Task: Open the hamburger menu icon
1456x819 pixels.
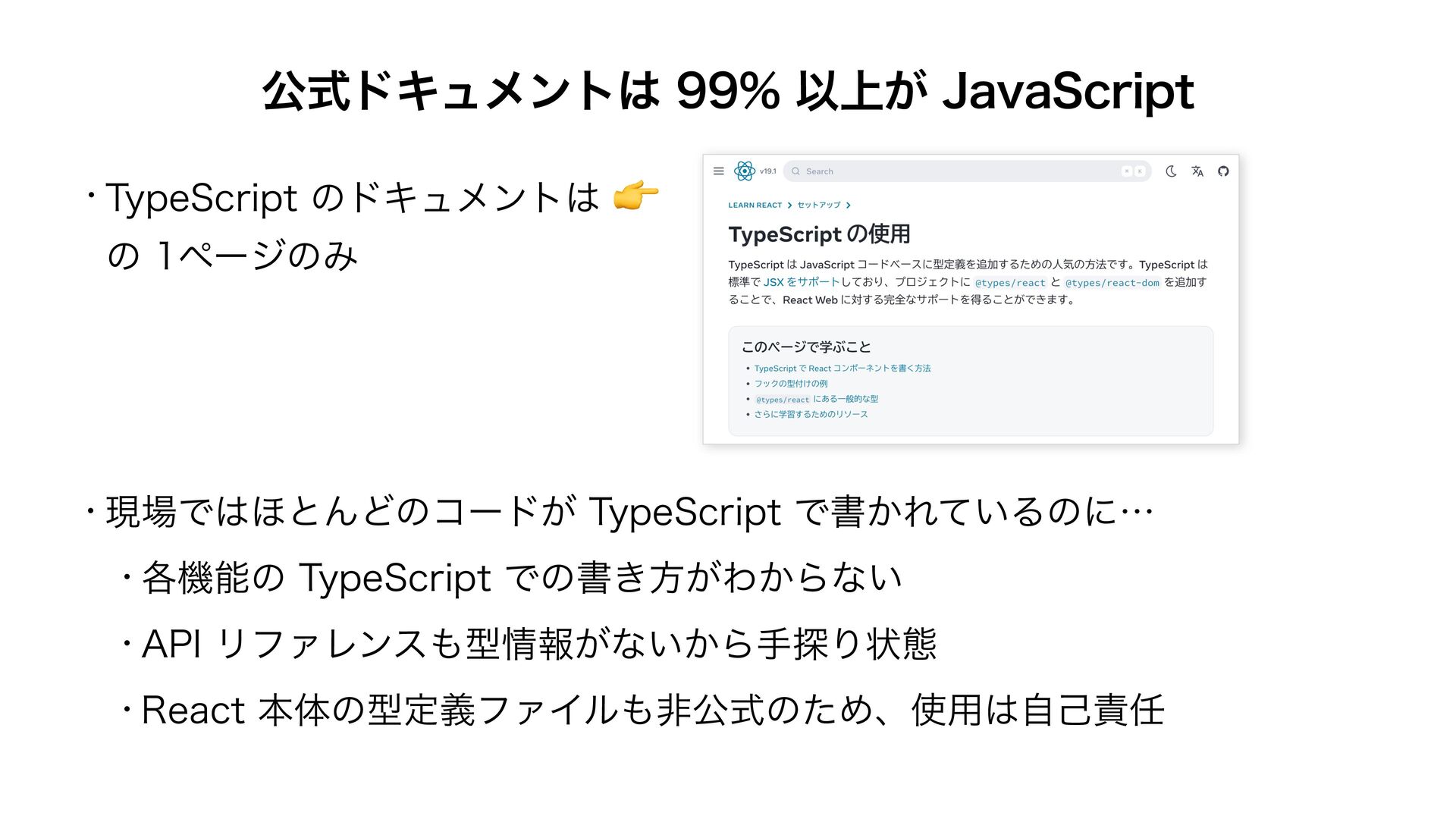Action: (x=719, y=171)
